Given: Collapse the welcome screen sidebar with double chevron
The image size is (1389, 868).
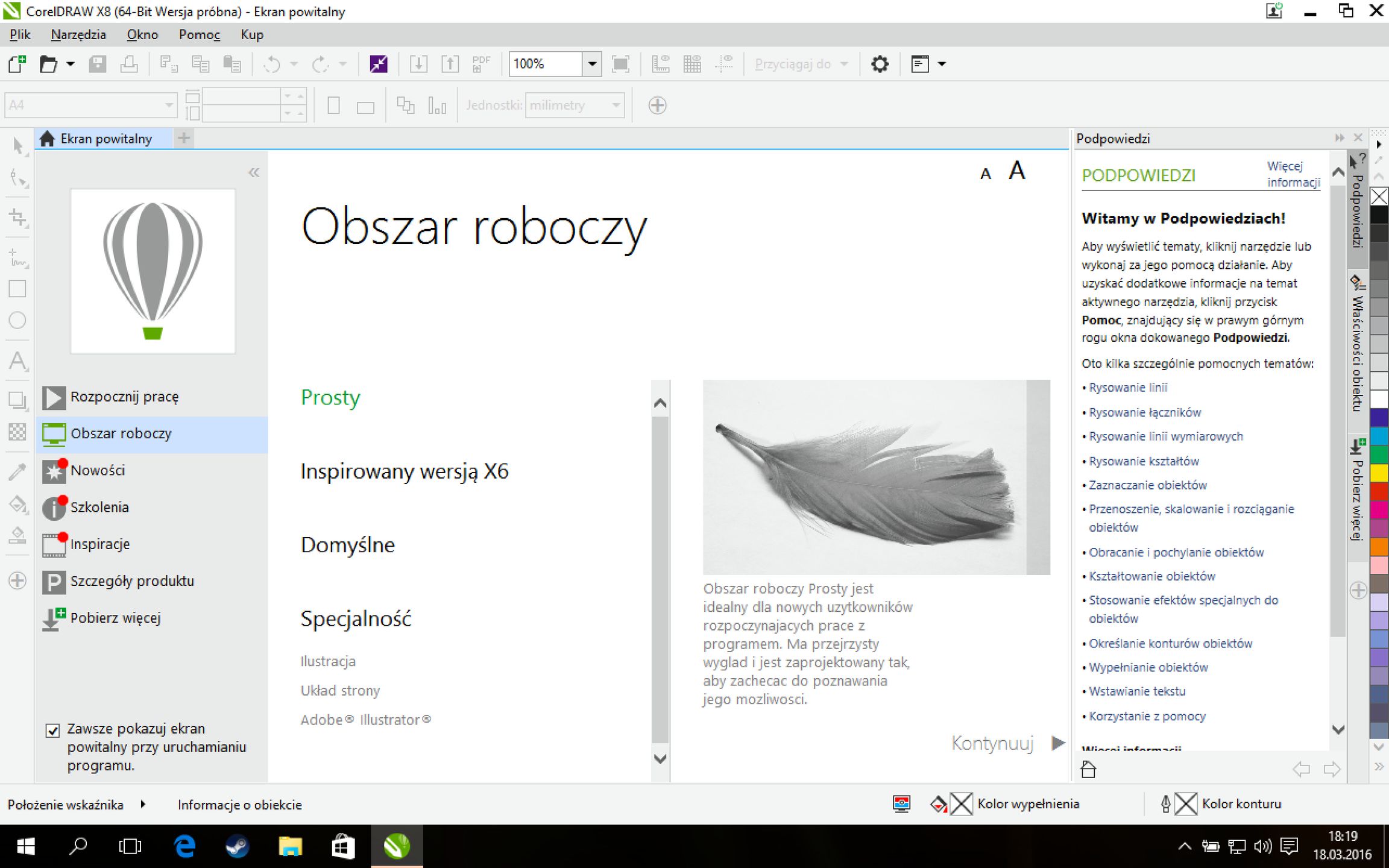Looking at the screenshot, I should tap(255, 172).
